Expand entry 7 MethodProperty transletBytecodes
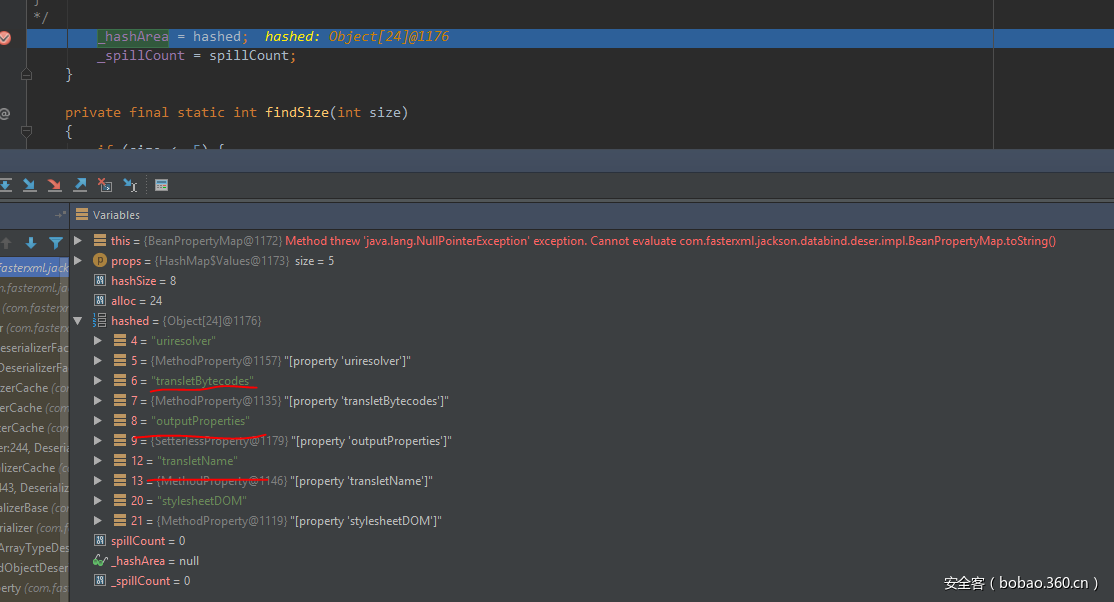 click(98, 401)
